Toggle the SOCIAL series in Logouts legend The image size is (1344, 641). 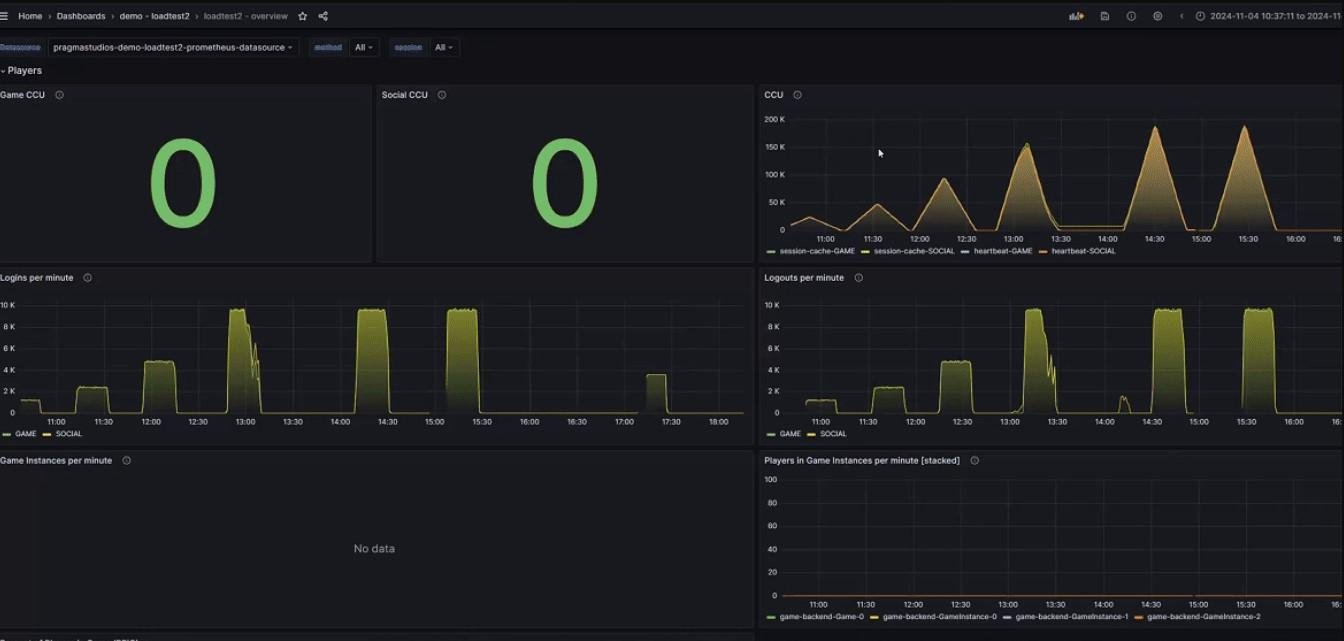click(832, 434)
